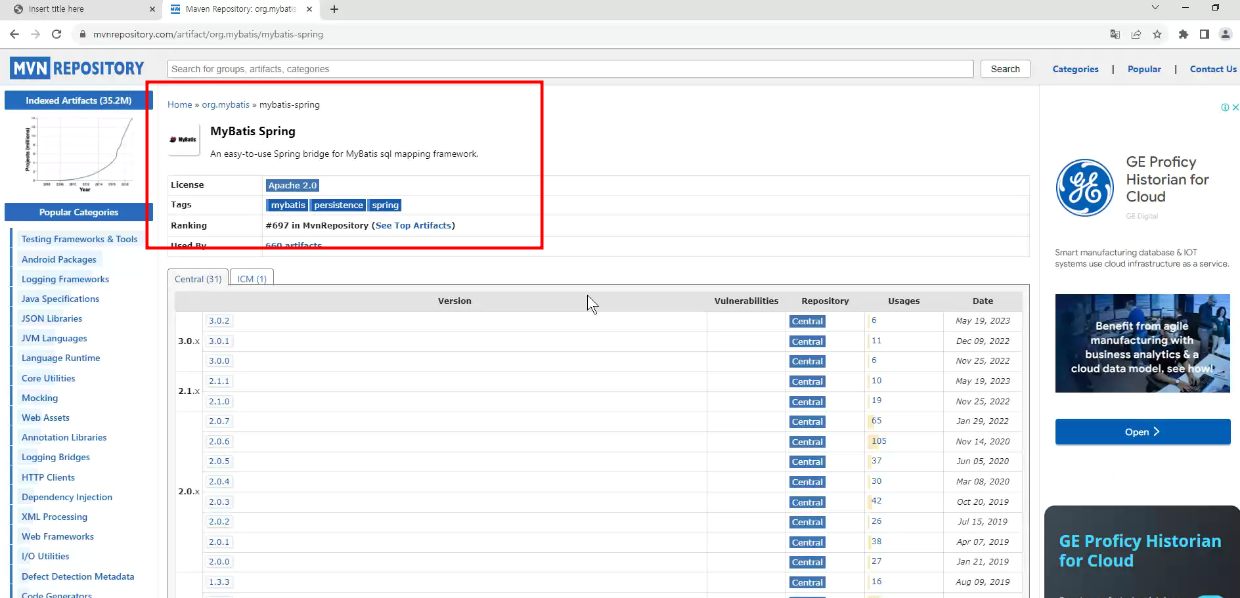Open the Web Frameworks category
This screenshot has height=598, width=1240.
pos(58,536)
